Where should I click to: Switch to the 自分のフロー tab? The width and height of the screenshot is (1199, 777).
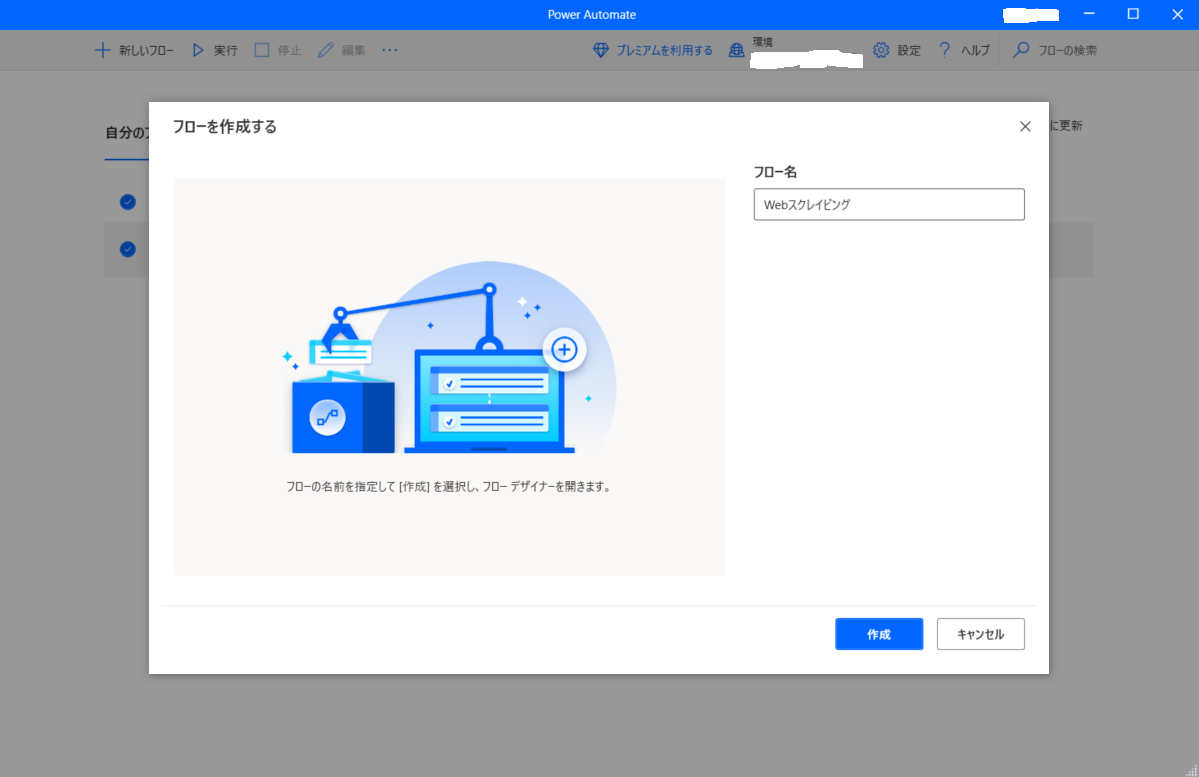click(126, 133)
